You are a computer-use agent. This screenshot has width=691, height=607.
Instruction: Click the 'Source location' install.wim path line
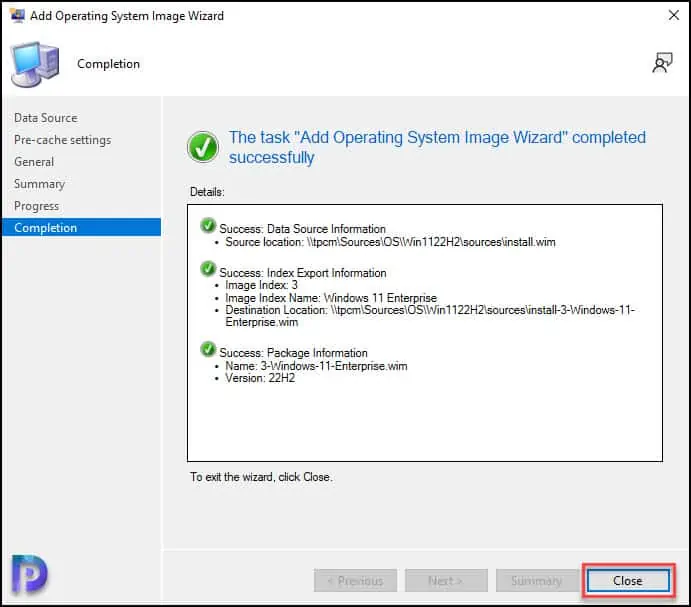tap(390, 242)
